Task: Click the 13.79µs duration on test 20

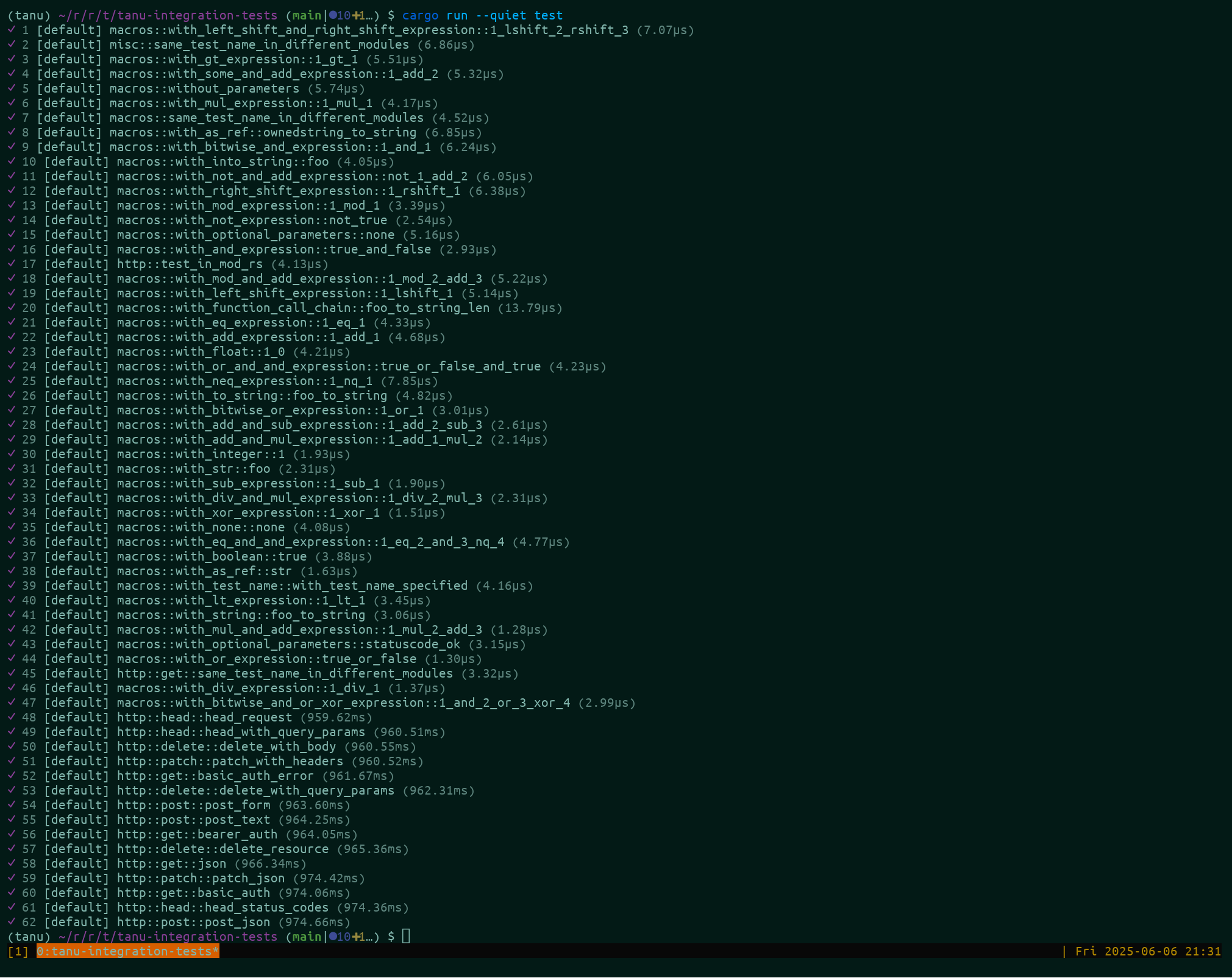Action: click(530, 308)
